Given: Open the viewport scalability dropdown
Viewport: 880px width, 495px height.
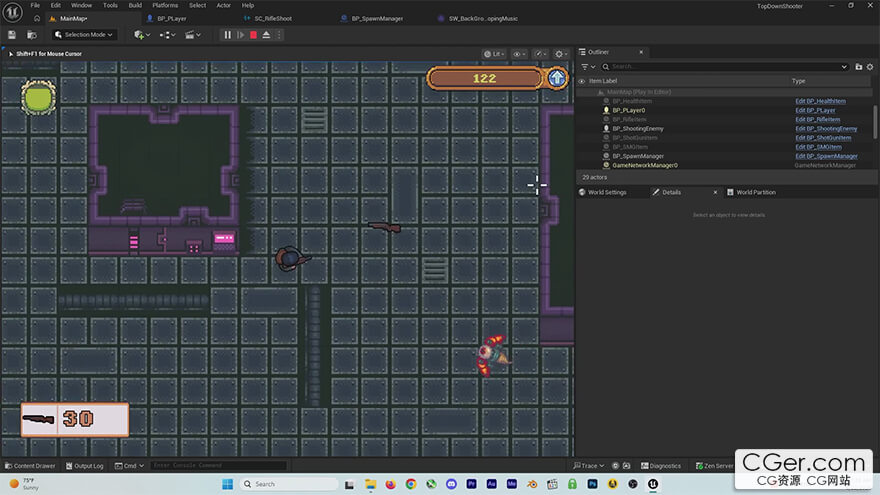Looking at the screenshot, I should click(x=541, y=54).
